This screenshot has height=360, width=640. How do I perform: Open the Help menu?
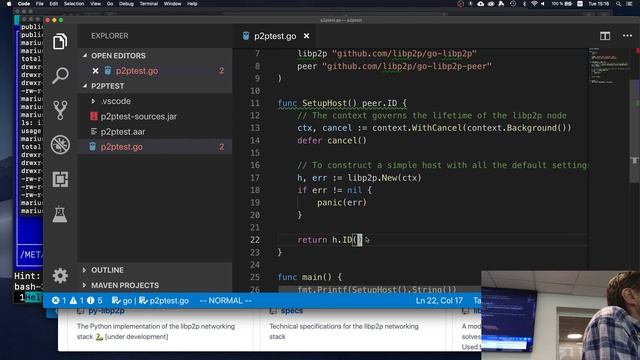coord(192,4)
